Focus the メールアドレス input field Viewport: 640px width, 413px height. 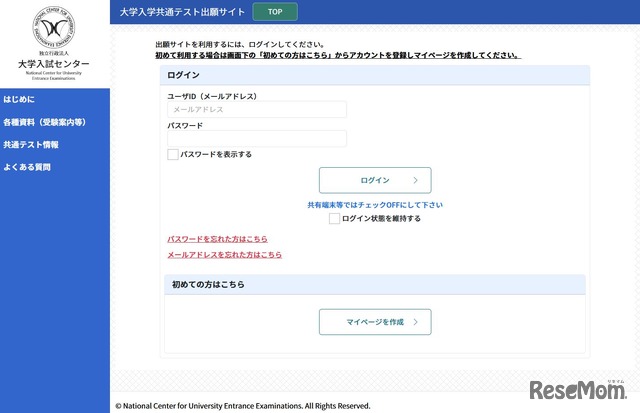pos(257,109)
